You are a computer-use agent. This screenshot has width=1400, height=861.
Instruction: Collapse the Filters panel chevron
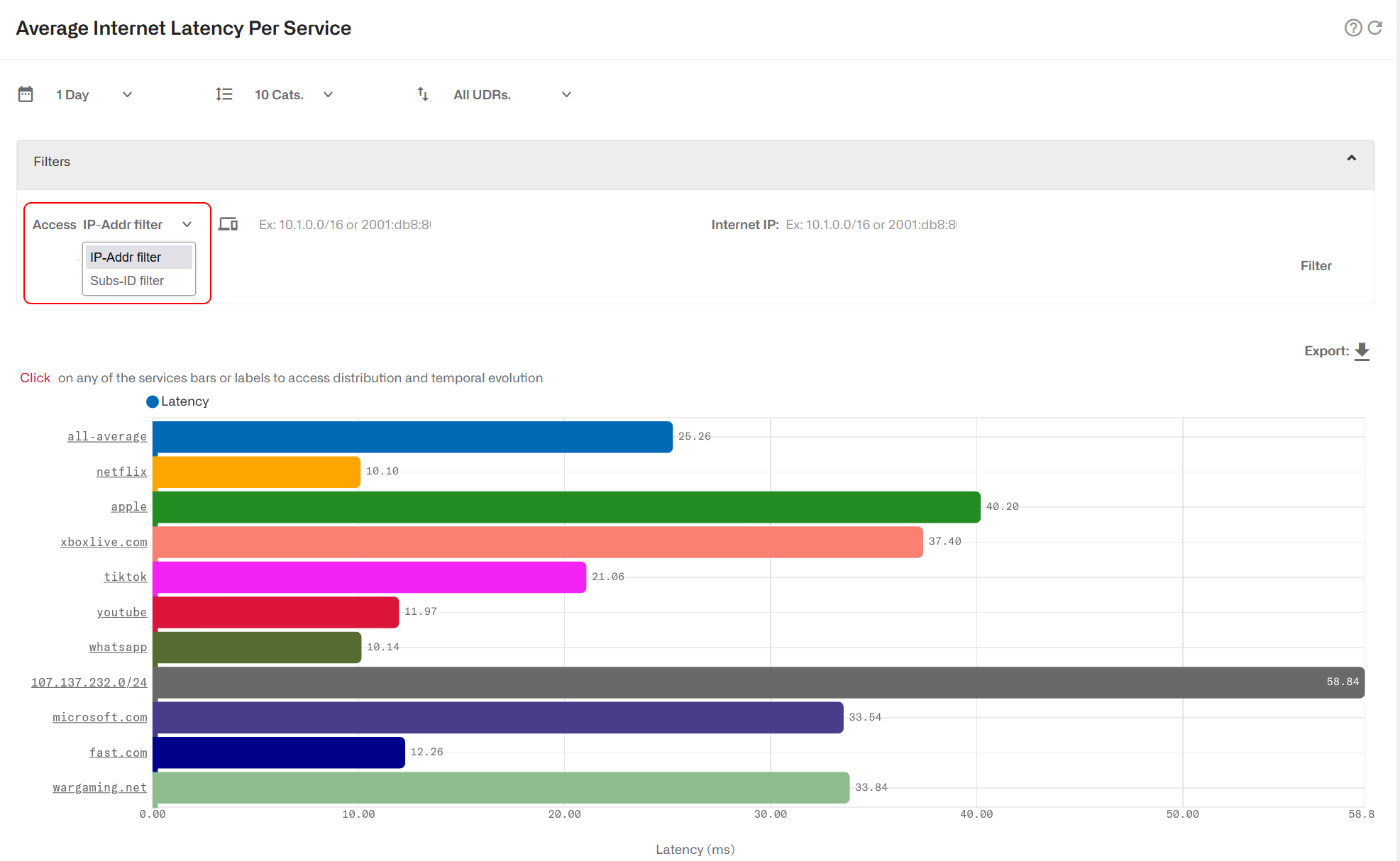[x=1351, y=158]
